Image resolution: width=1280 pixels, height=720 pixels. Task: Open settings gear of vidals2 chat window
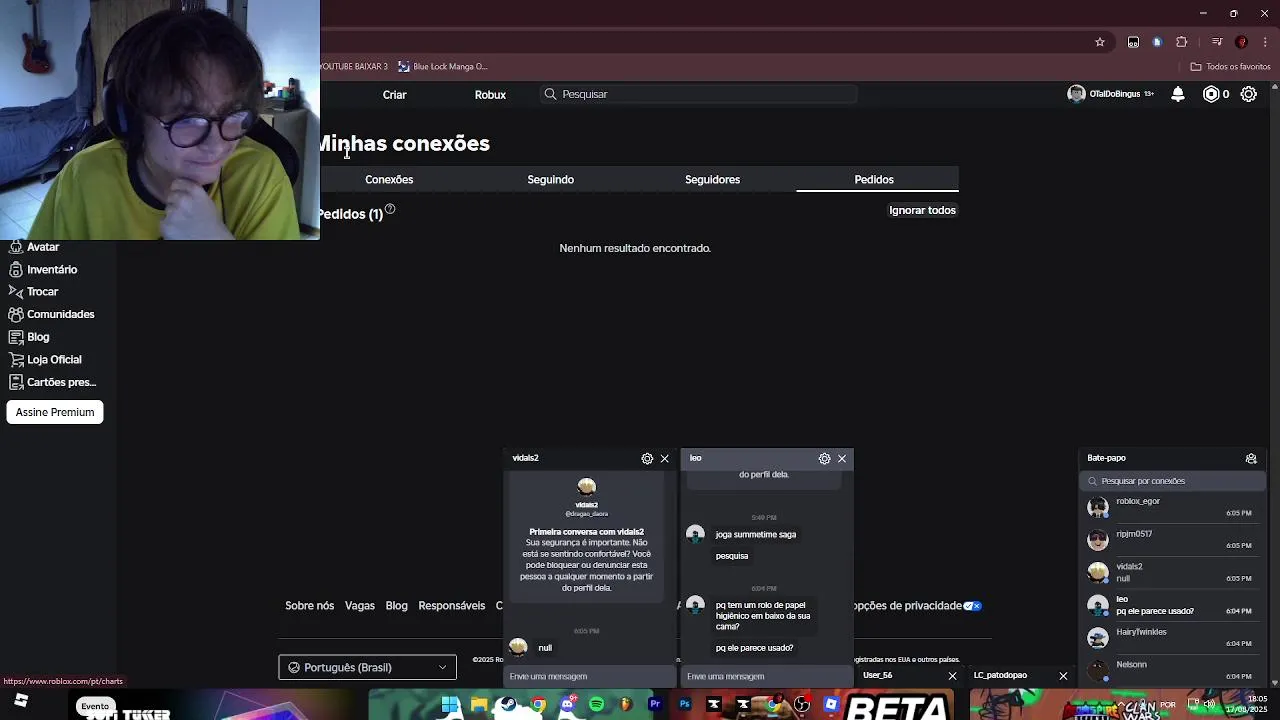point(647,459)
